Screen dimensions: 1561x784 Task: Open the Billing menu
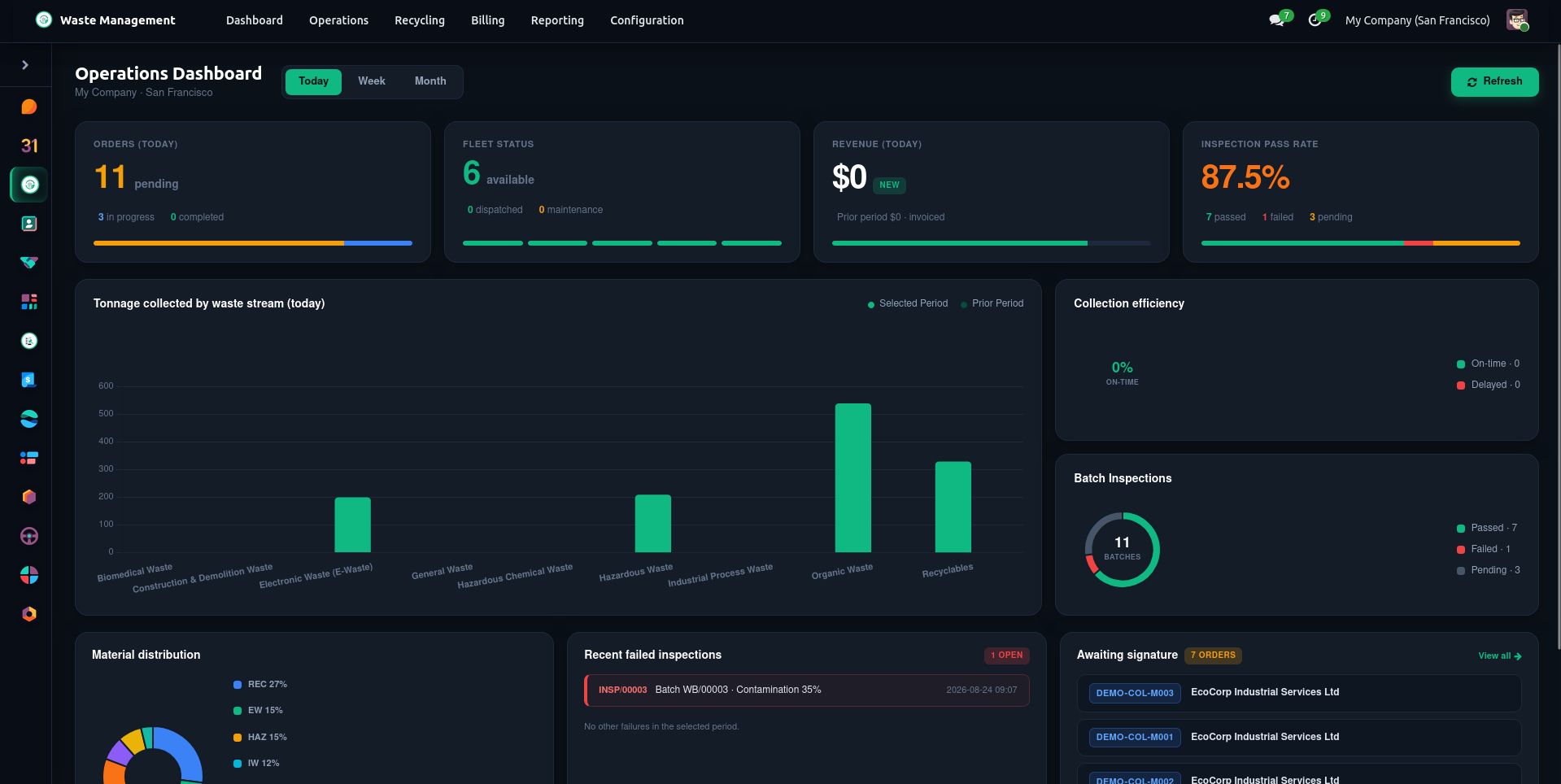point(488,20)
